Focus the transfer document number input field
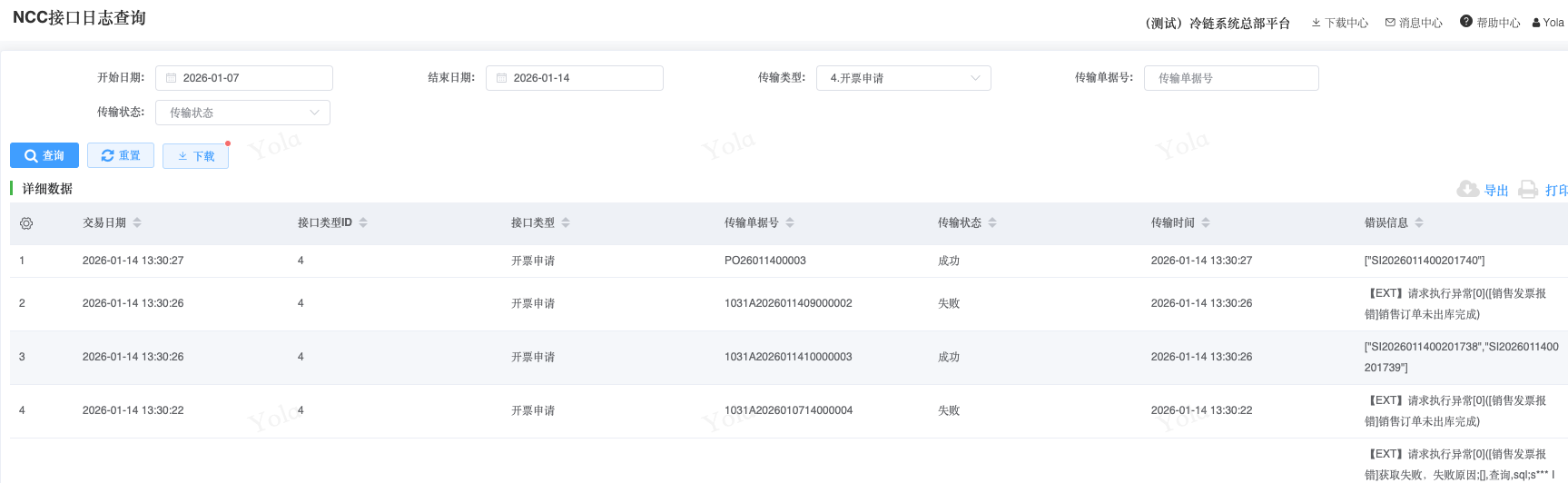 (1230, 78)
